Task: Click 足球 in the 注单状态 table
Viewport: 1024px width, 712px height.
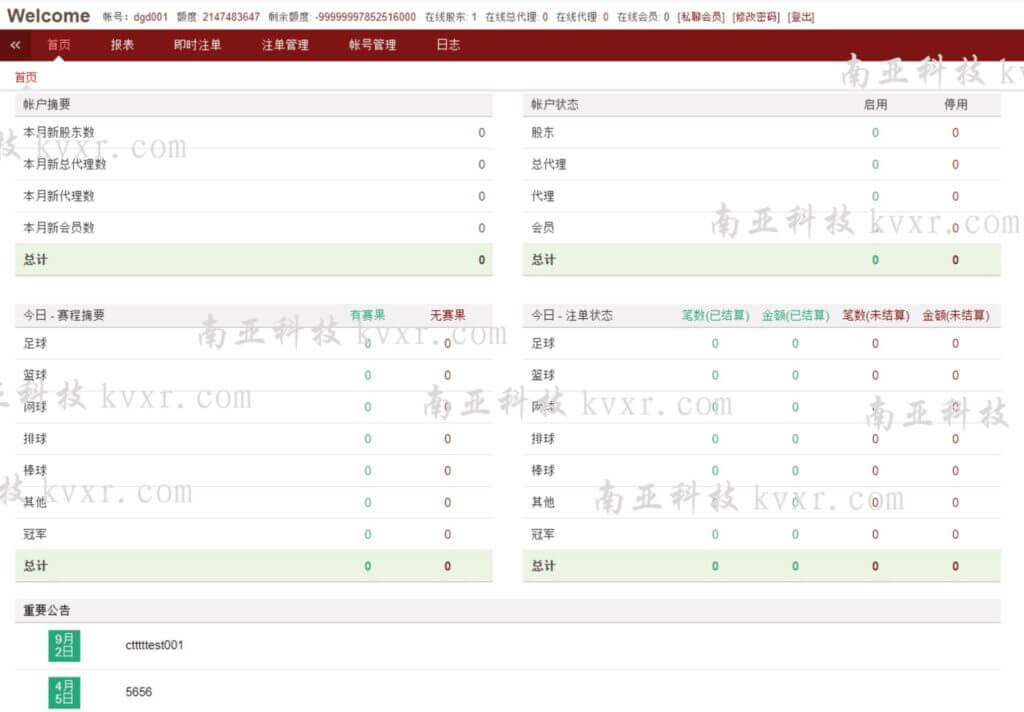Action: click(543, 344)
